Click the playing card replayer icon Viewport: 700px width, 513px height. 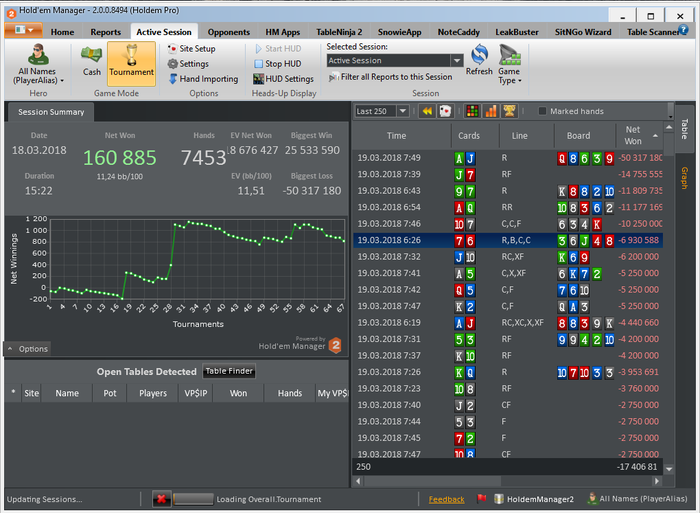pos(445,111)
